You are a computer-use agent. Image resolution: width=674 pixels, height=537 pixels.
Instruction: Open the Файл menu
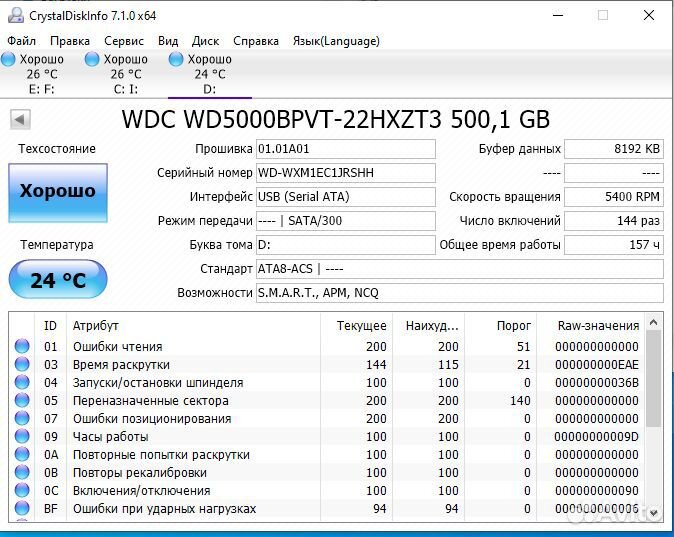click(21, 41)
